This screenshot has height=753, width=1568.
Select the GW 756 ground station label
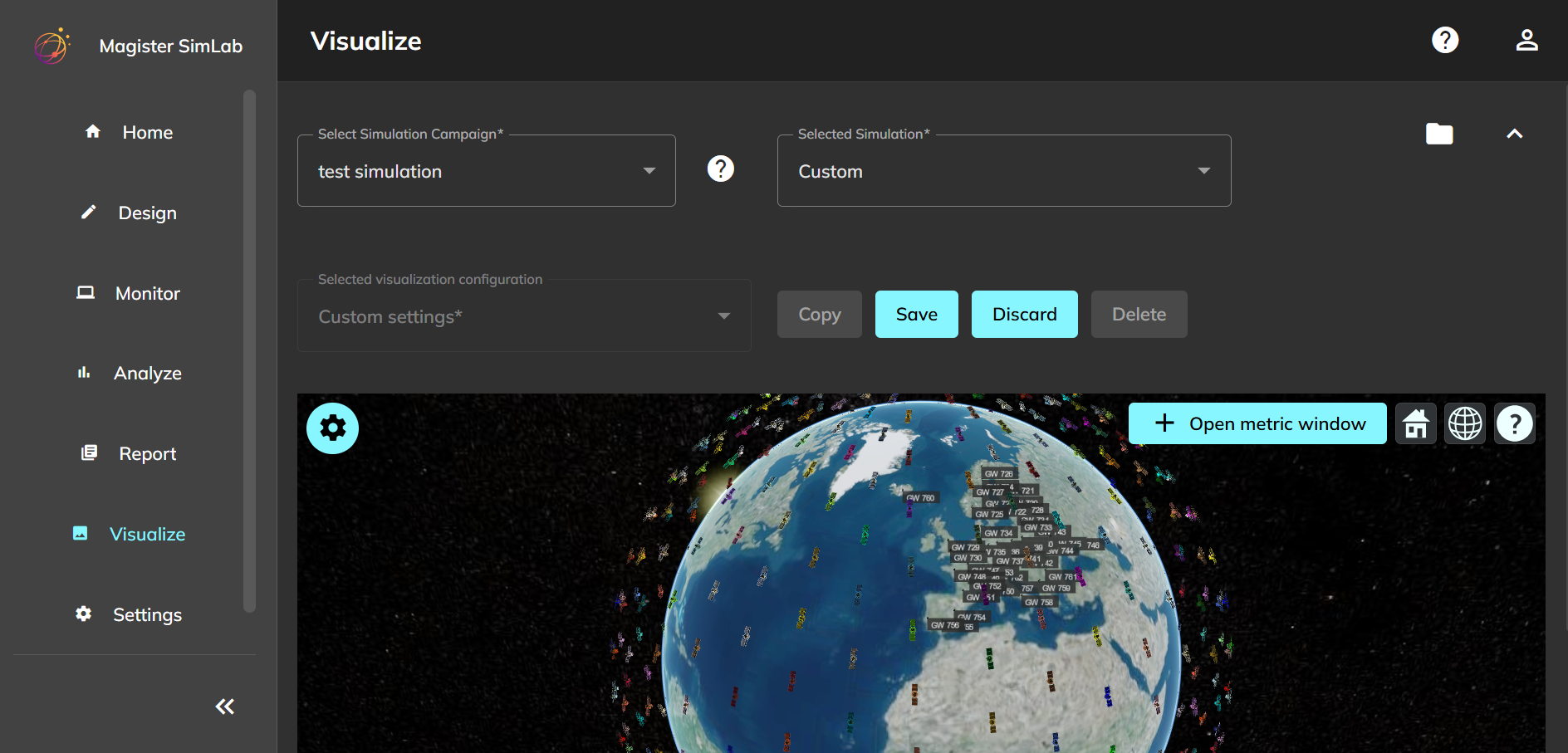[x=944, y=625]
